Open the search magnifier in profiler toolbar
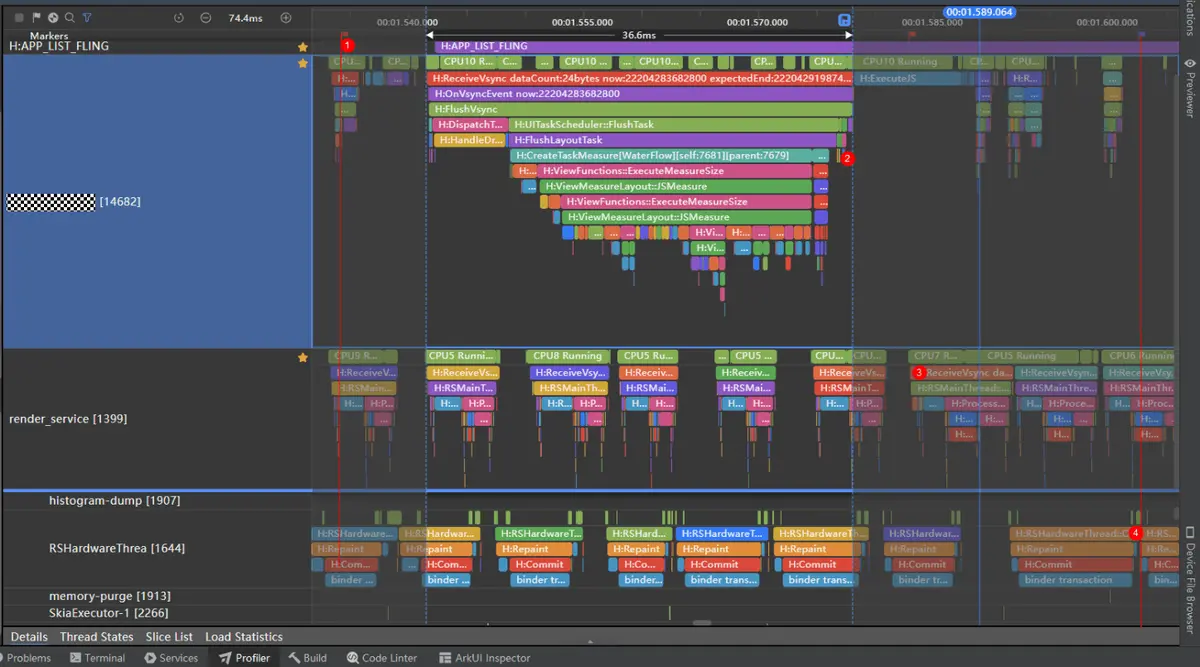 point(70,18)
